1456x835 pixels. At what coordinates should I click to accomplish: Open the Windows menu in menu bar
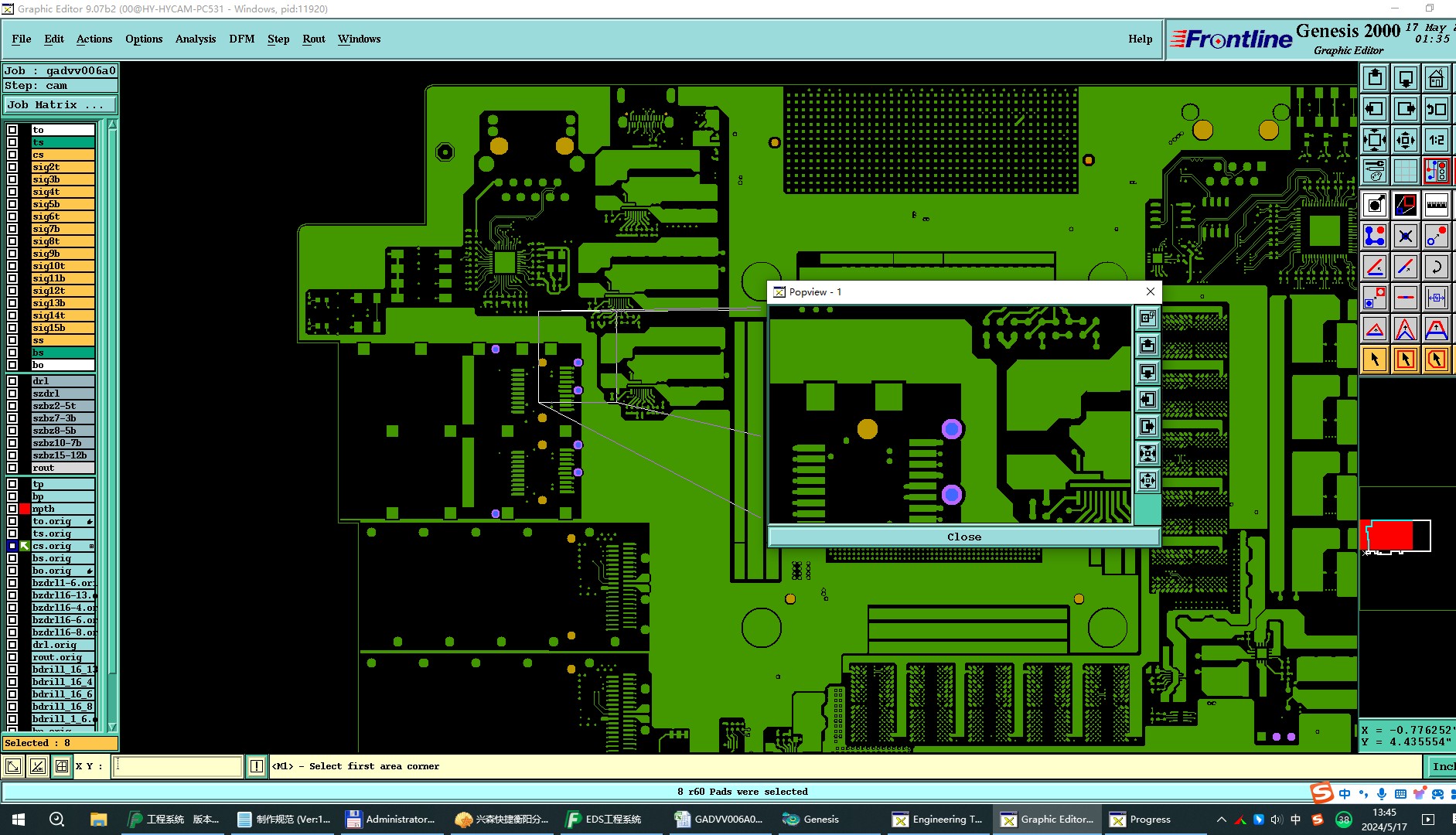click(x=359, y=39)
